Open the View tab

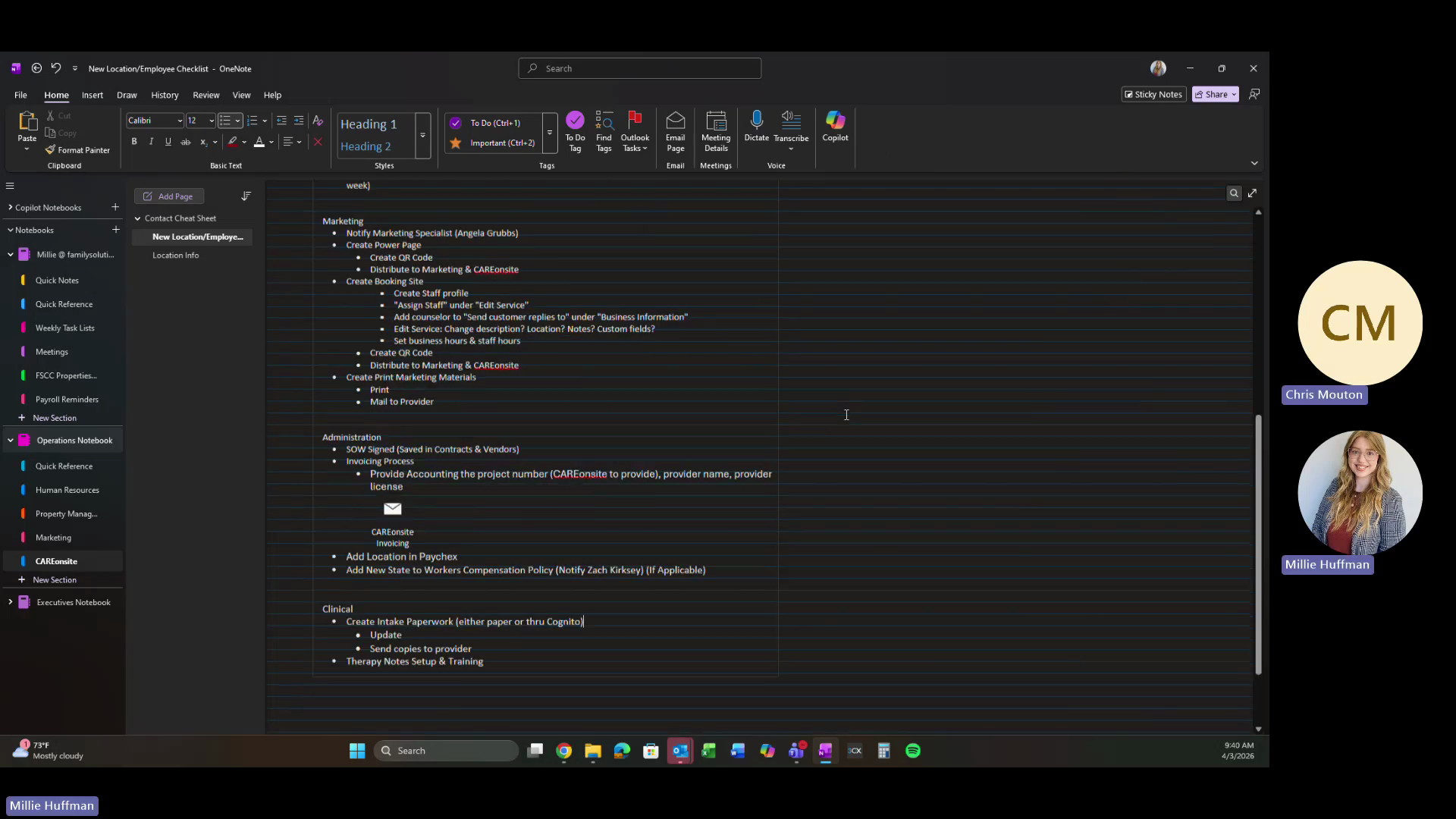coord(241,95)
